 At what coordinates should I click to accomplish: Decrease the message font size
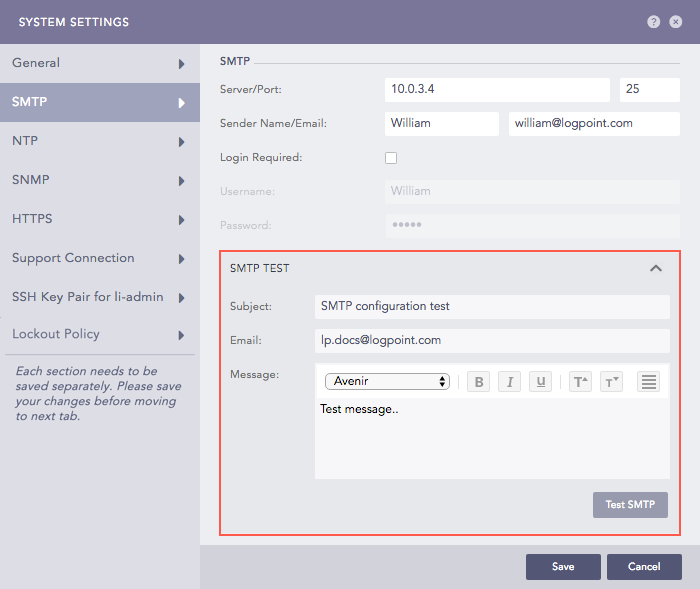611,382
